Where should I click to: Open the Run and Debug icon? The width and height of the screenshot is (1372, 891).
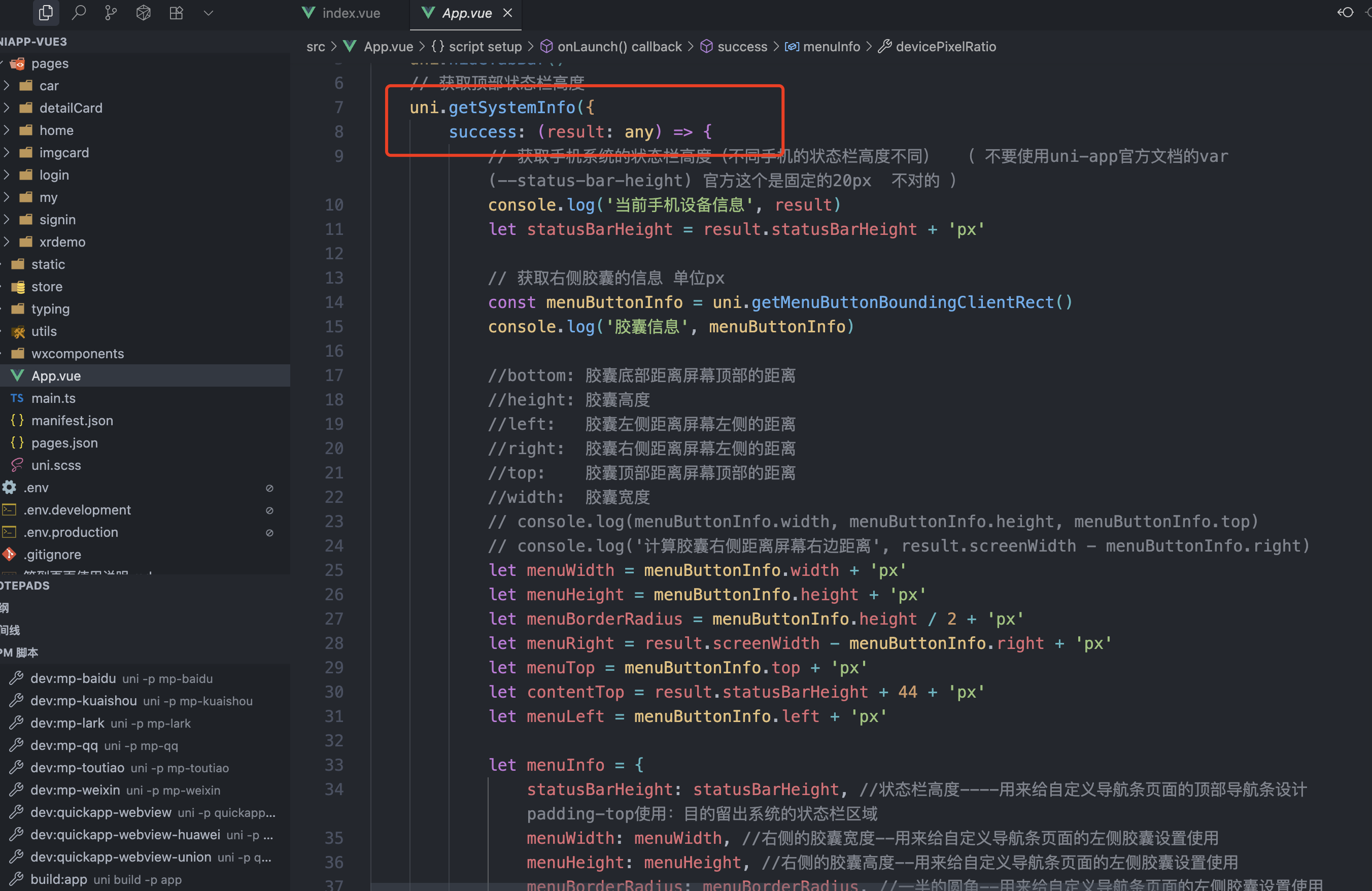(x=144, y=13)
